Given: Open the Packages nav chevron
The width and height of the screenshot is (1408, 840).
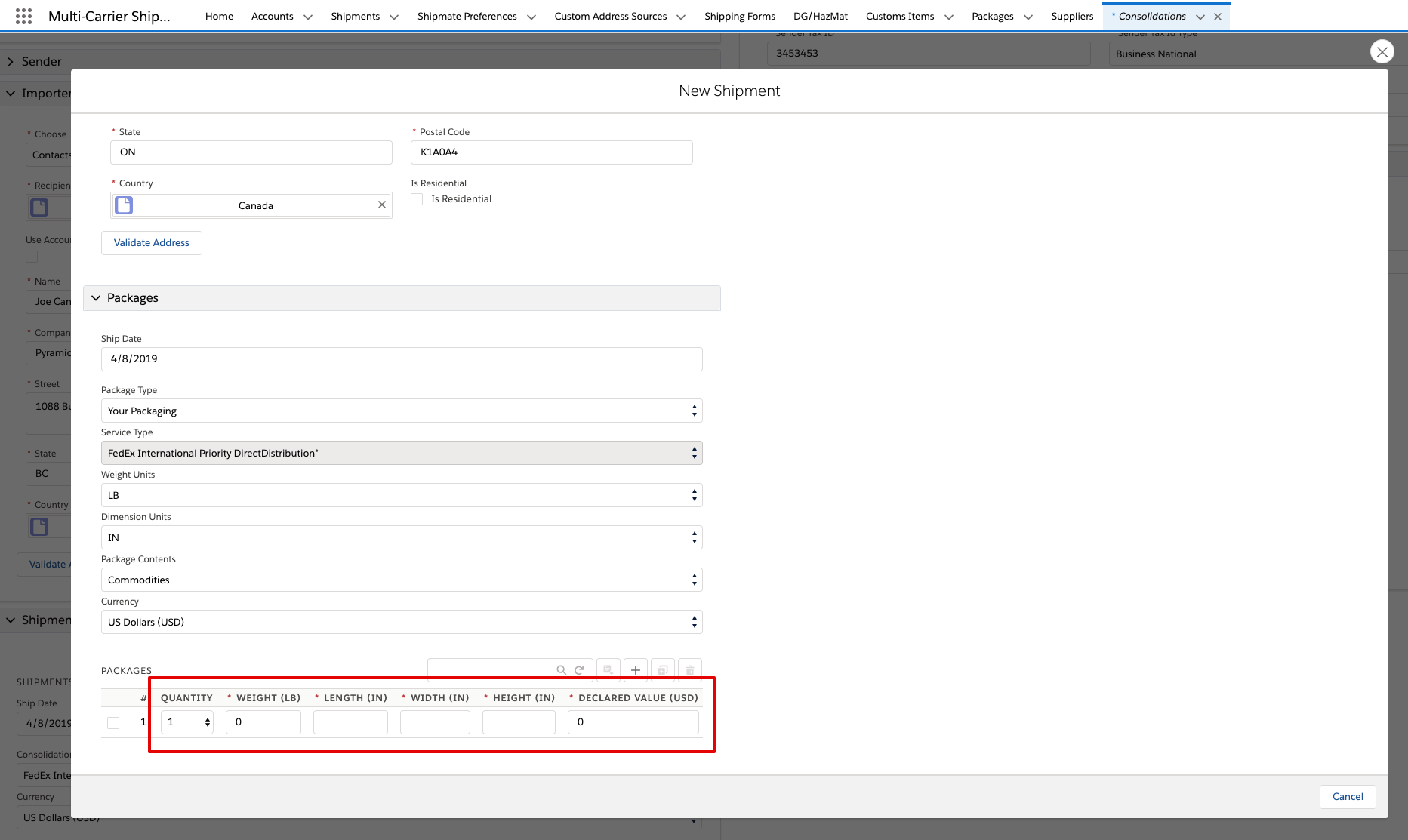Looking at the screenshot, I should (1028, 17).
